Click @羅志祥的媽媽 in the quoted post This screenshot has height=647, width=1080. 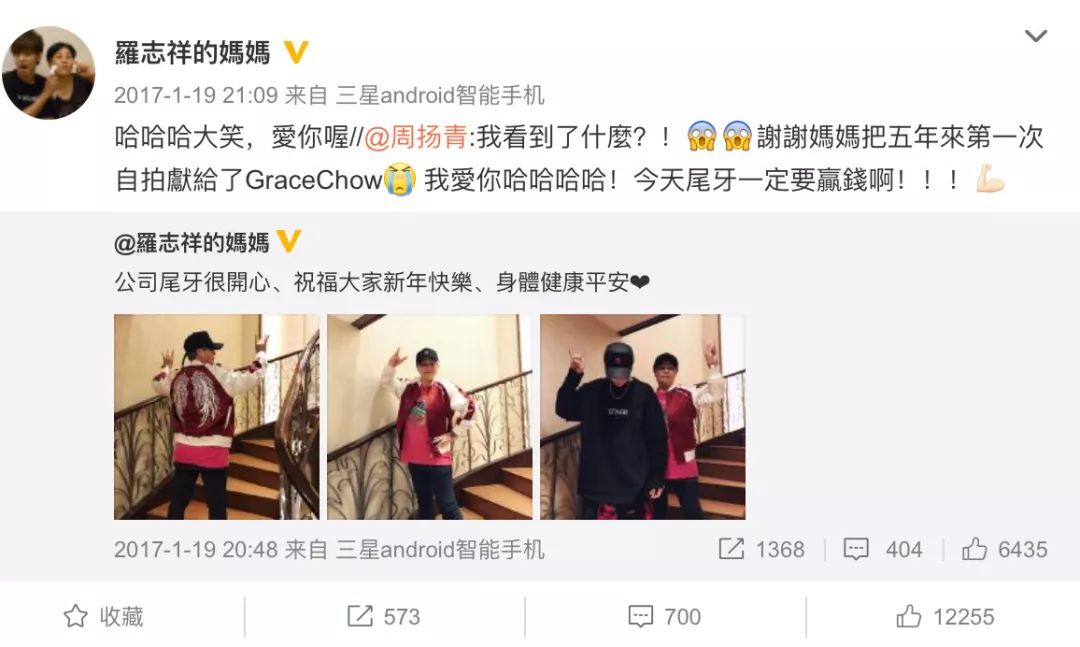[x=192, y=243]
